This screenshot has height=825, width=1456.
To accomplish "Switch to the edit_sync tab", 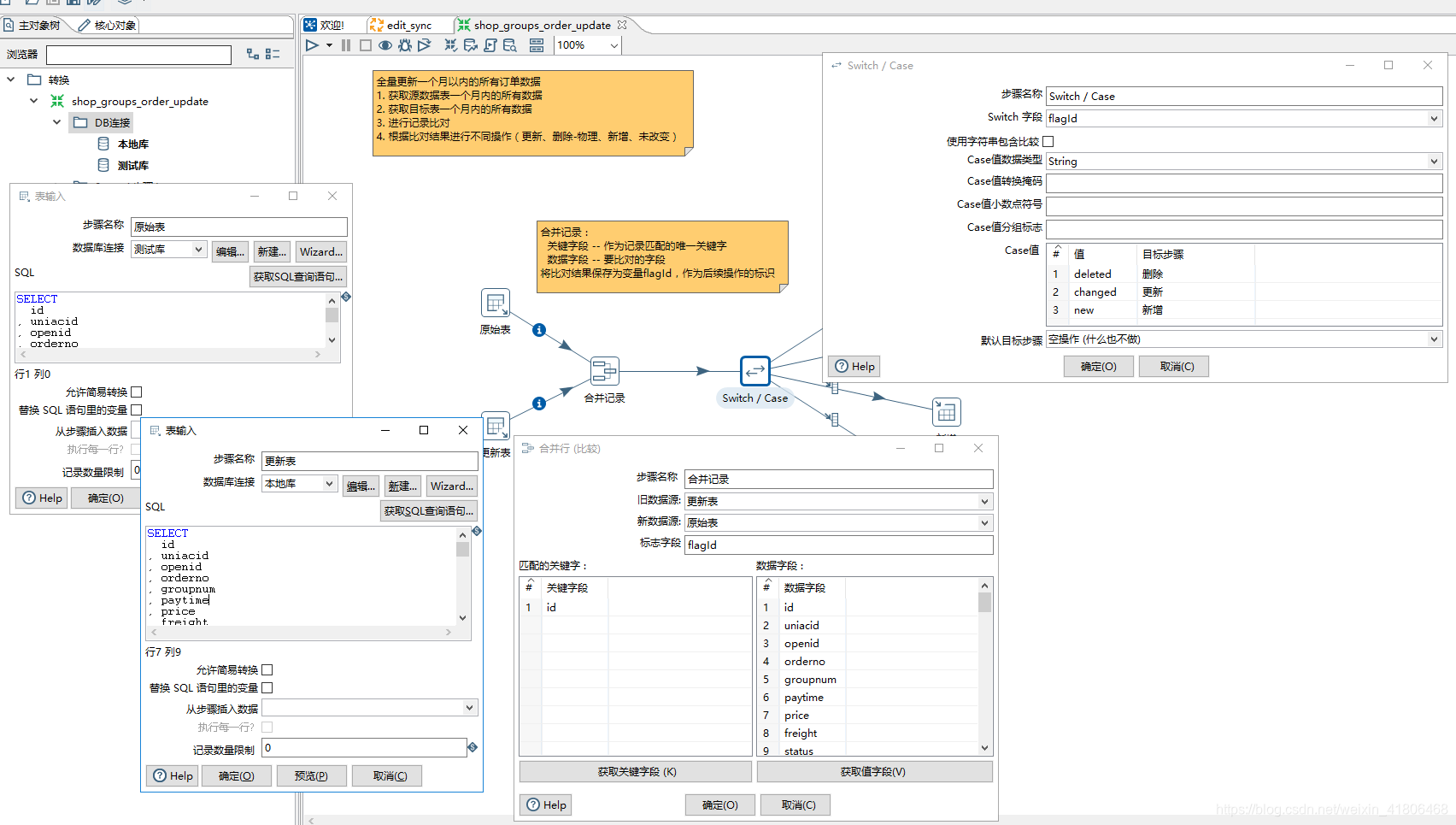I will click(x=402, y=26).
